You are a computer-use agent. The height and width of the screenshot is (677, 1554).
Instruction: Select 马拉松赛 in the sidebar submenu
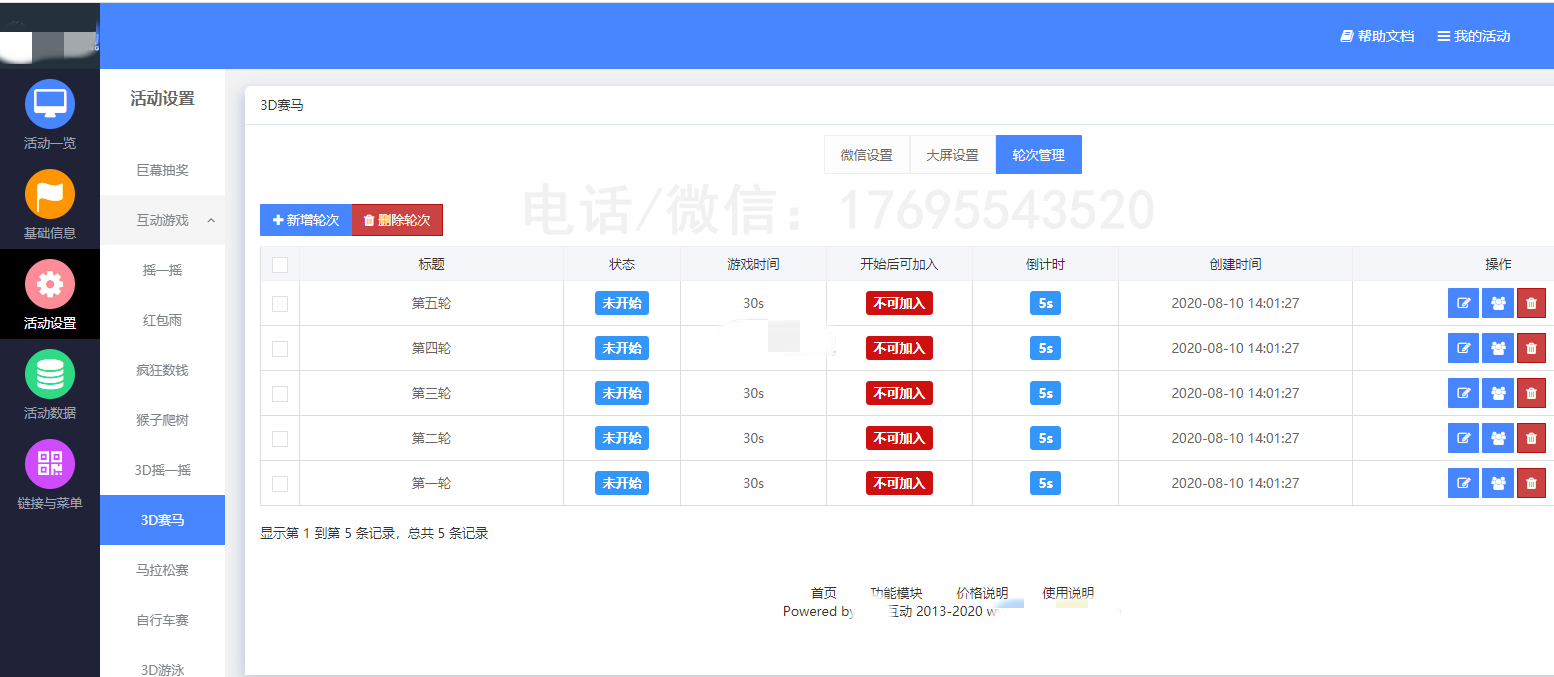click(163, 570)
